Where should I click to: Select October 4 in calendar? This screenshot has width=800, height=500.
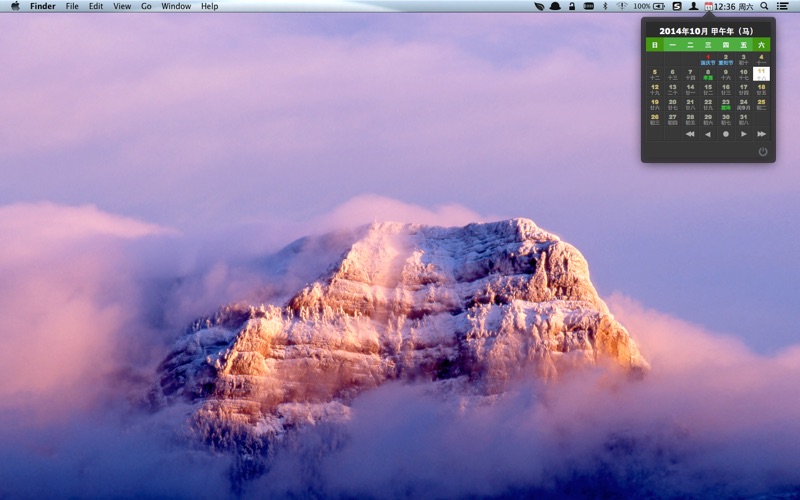761,59
